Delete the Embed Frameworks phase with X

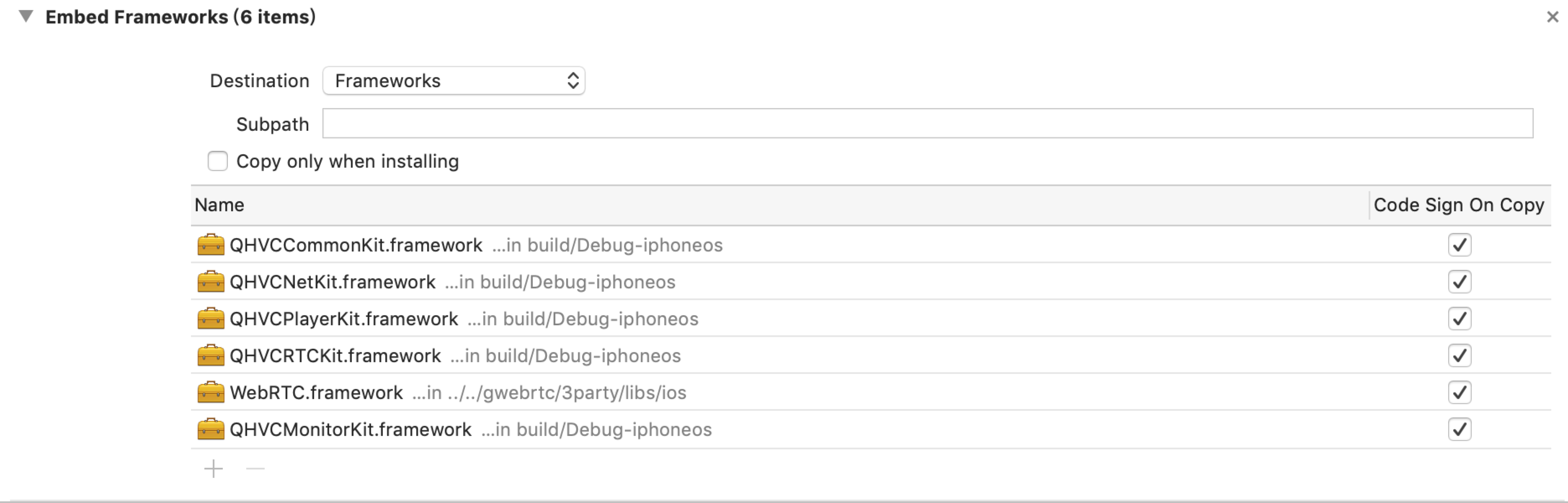[x=1553, y=17]
